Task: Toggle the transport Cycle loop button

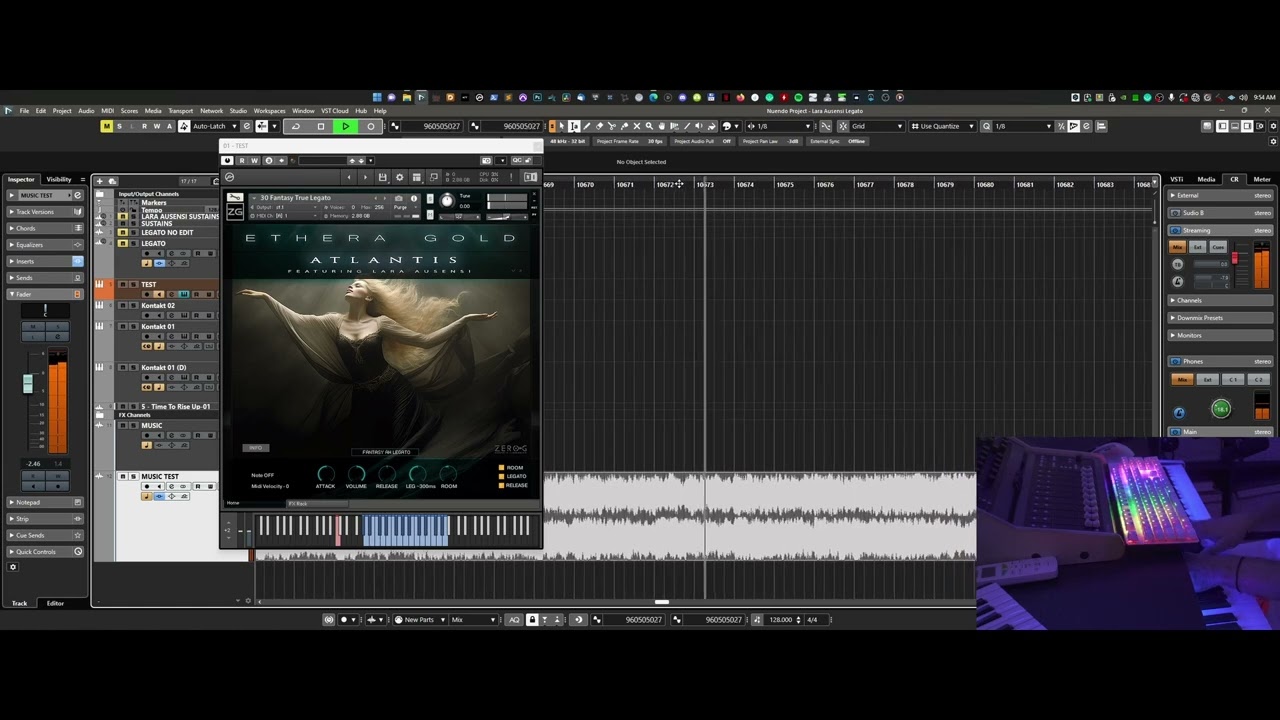Action: click(295, 126)
